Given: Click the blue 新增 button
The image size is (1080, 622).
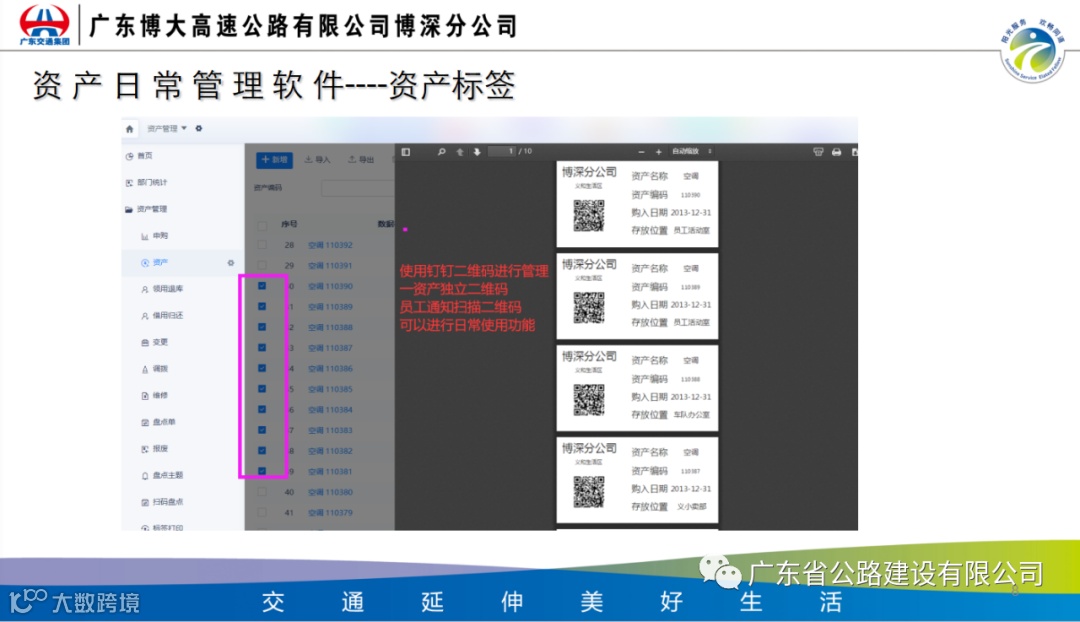Looking at the screenshot, I should pyautogui.click(x=274, y=160).
